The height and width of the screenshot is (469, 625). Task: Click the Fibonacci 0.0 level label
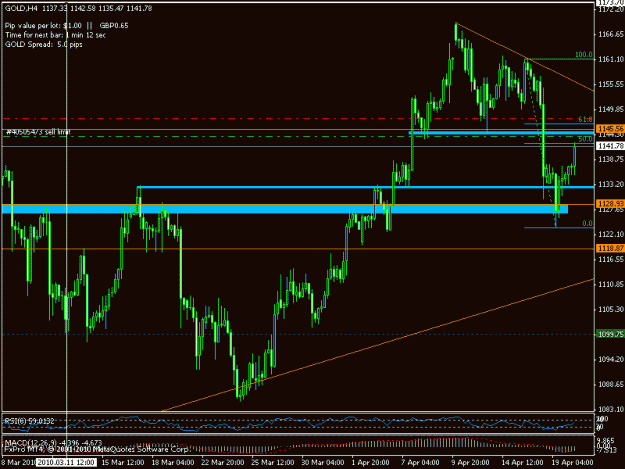587,224
